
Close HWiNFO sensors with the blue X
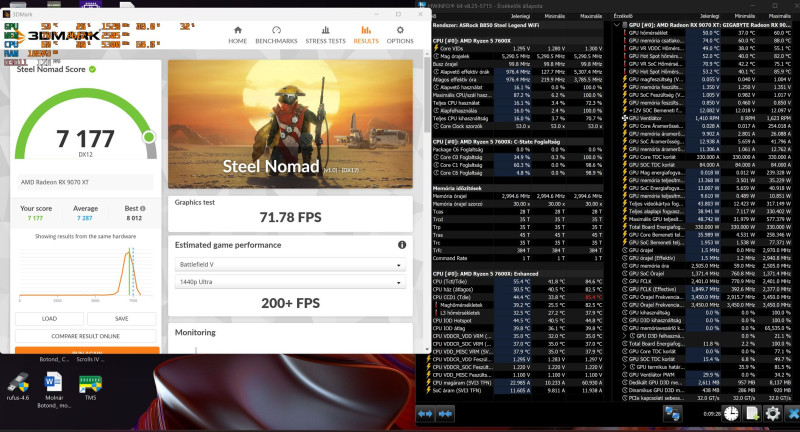792,413
